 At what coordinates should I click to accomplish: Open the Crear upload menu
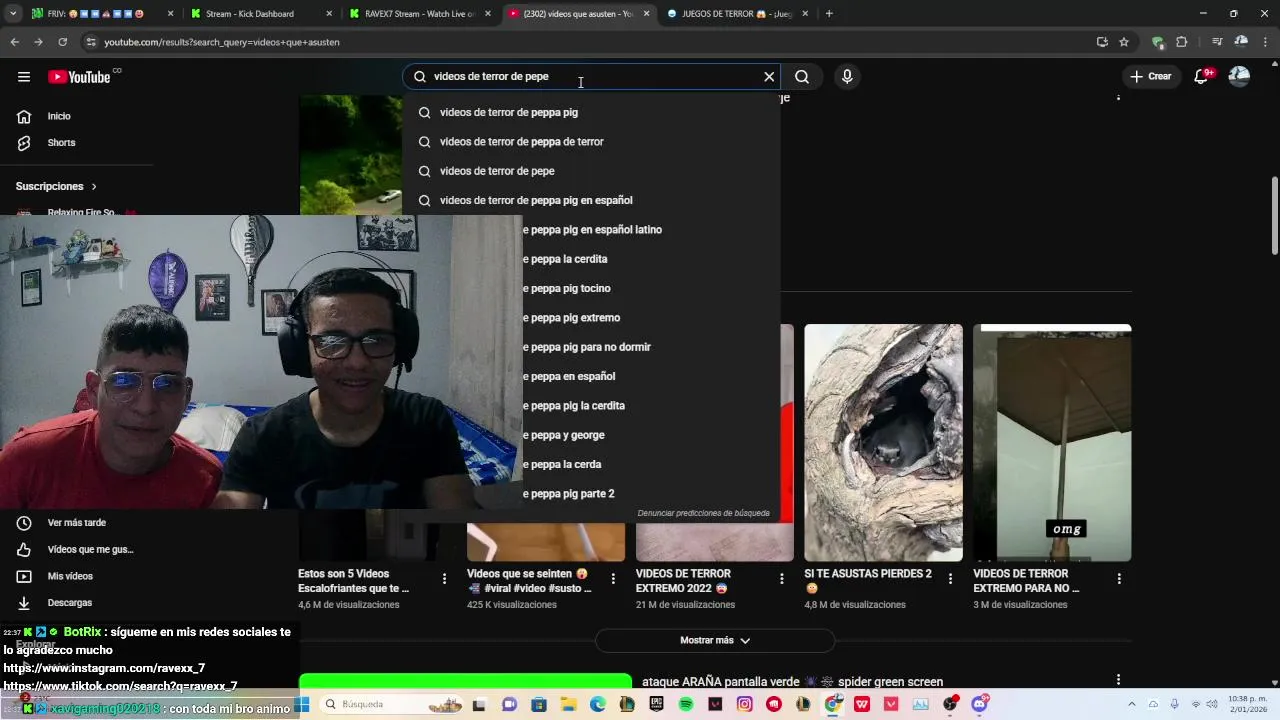[1150, 77]
